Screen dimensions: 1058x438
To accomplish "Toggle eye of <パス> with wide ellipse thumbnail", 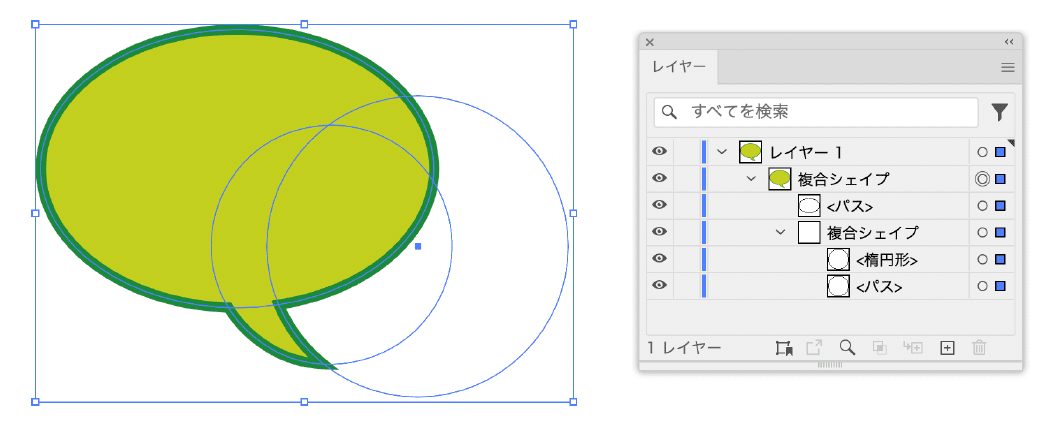I will pos(659,205).
